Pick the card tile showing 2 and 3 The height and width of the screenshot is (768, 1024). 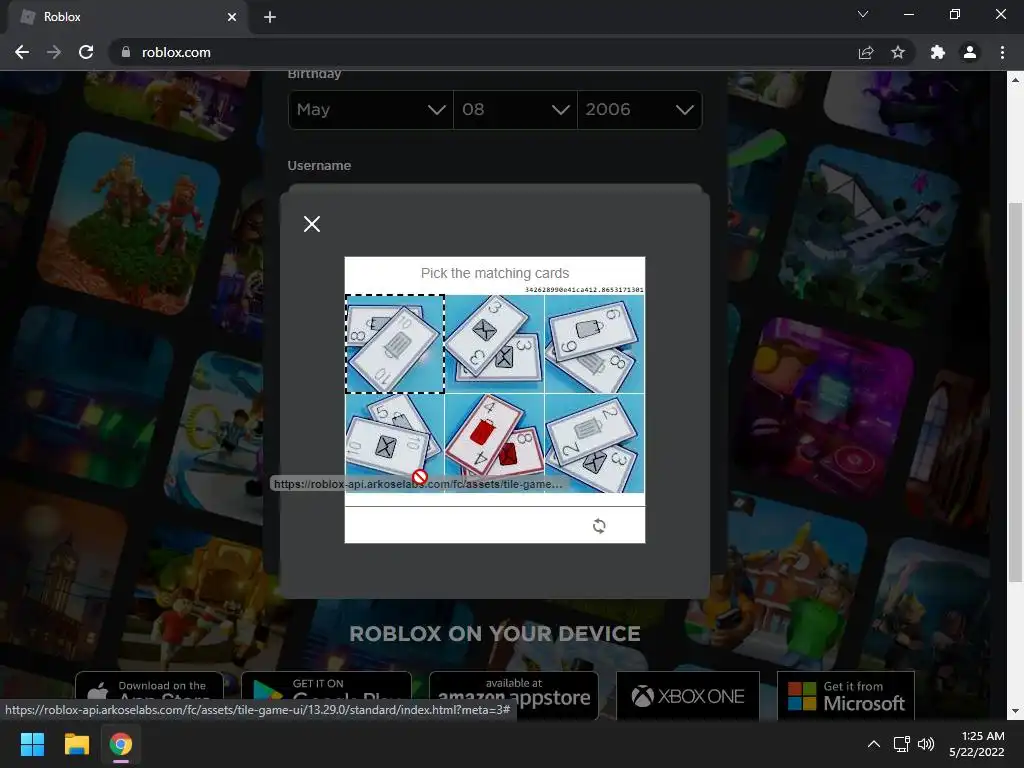594,443
